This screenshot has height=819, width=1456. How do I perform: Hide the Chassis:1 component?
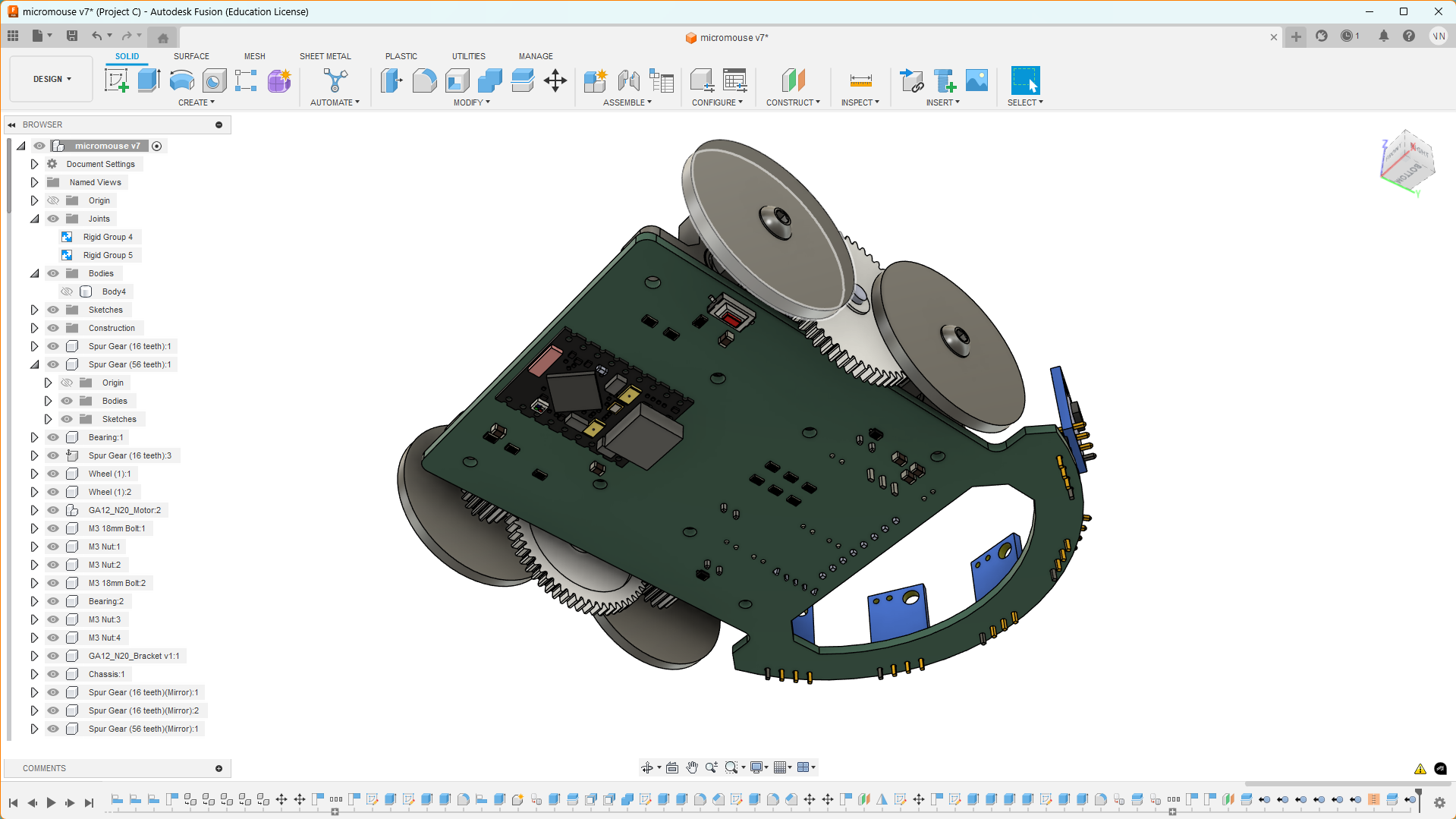(53, 674)
